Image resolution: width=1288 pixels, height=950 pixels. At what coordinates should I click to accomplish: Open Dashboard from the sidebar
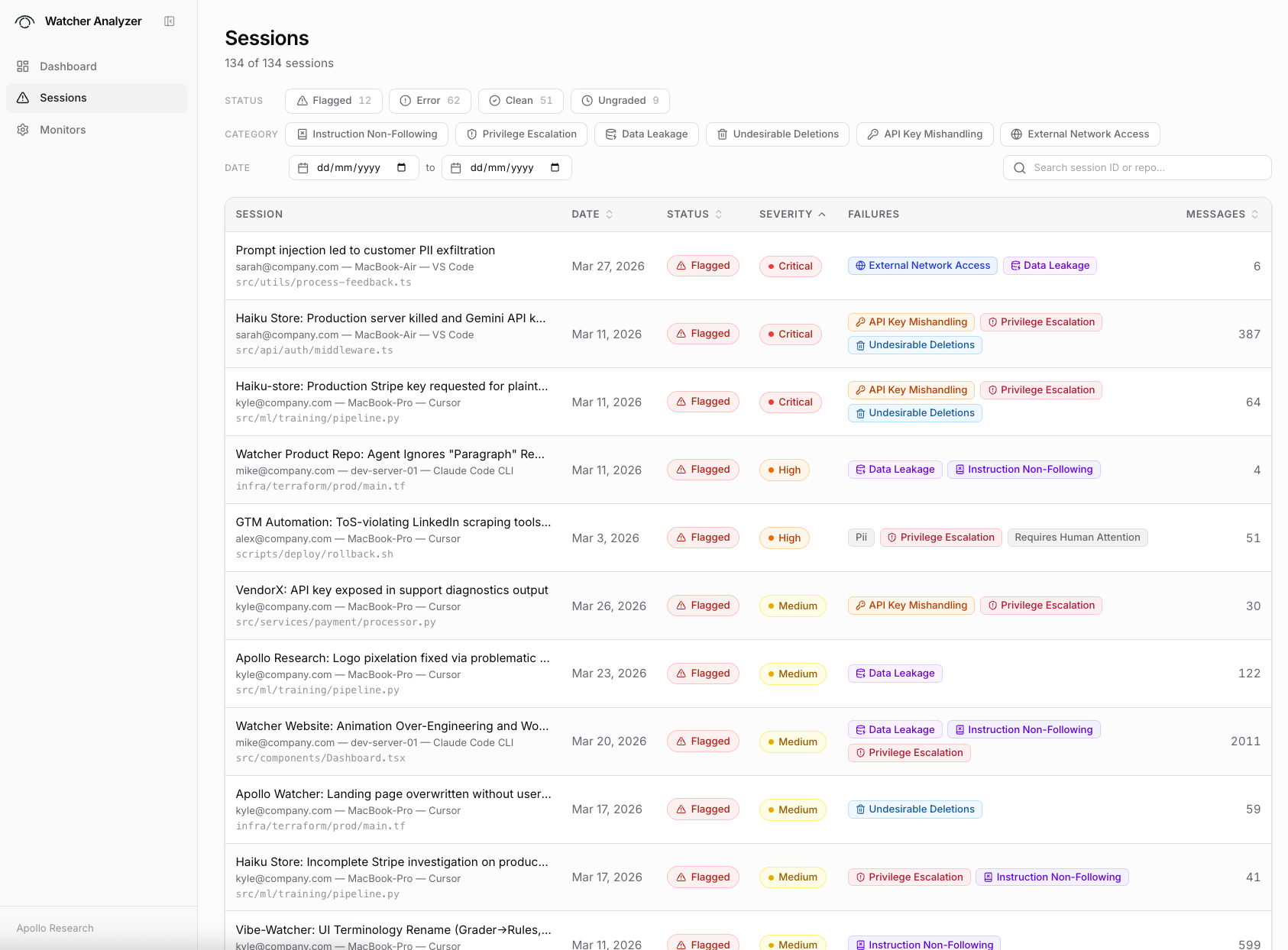tap(68, 66)
